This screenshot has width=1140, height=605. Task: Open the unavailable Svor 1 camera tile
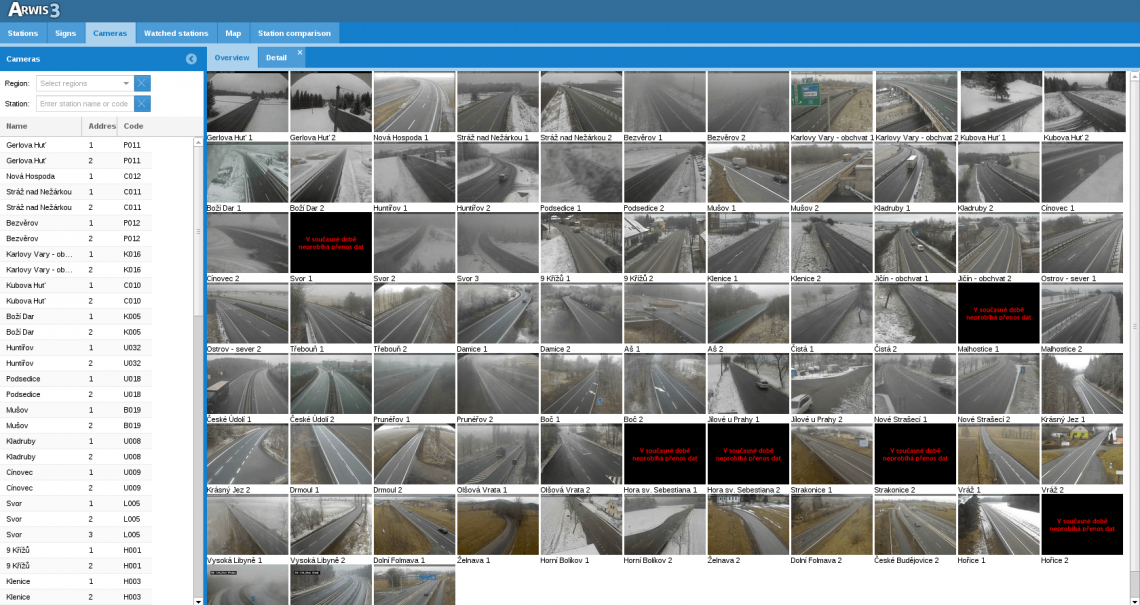[x=331, y=243]
